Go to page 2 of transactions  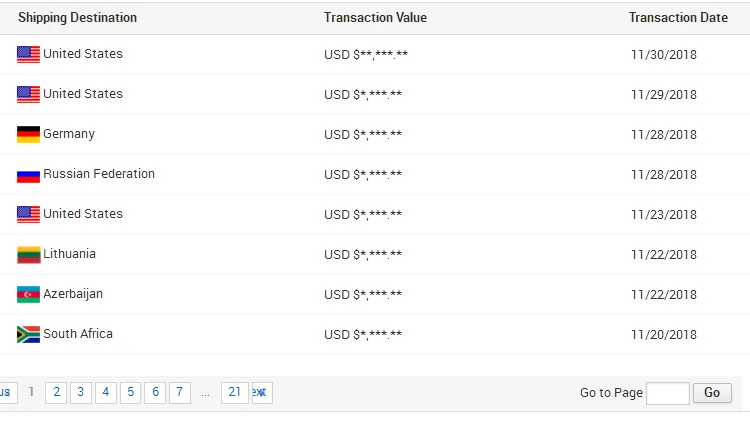tap(56, 393)
